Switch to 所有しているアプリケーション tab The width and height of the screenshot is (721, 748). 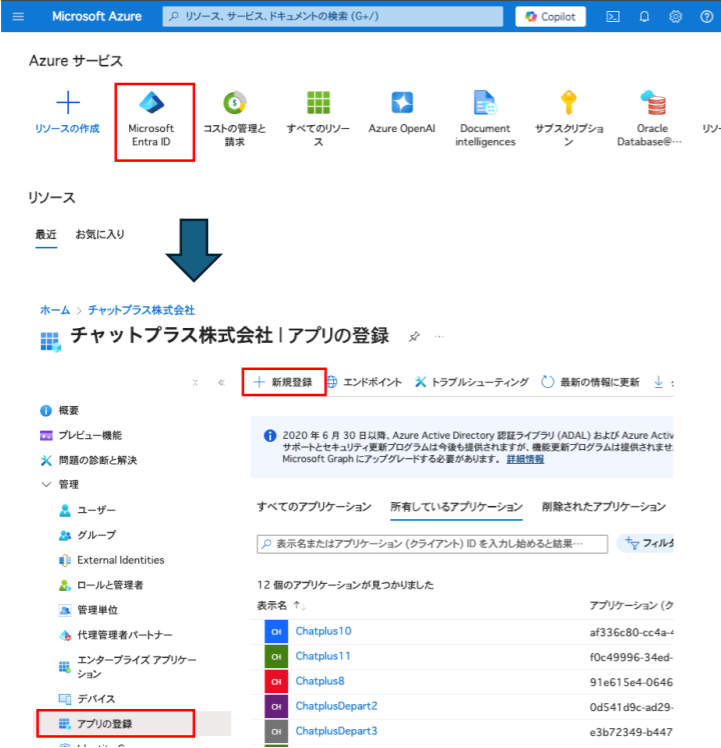(x=456, y=507)
